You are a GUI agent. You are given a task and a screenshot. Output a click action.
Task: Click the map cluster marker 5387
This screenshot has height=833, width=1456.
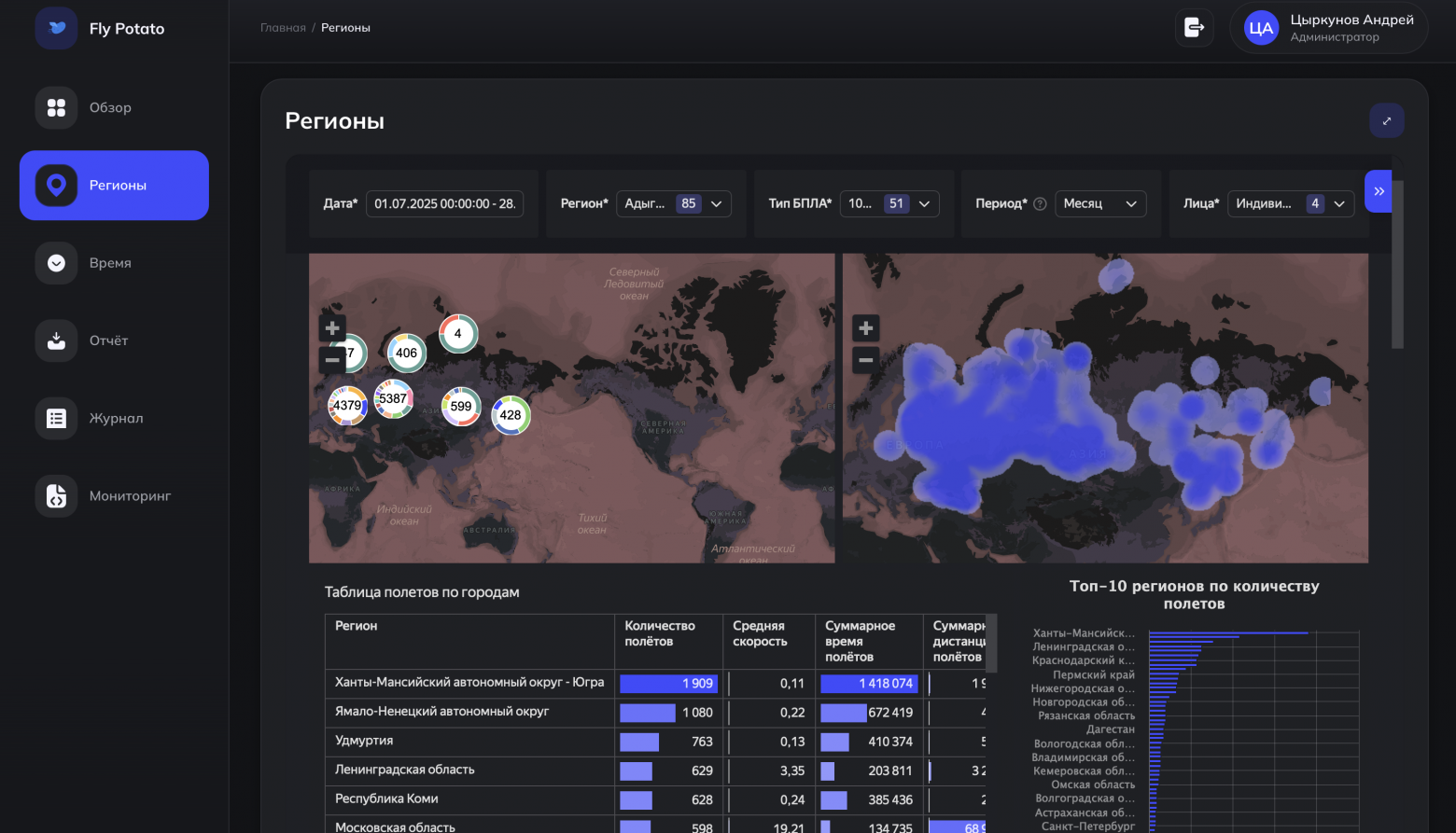(393, 398)
